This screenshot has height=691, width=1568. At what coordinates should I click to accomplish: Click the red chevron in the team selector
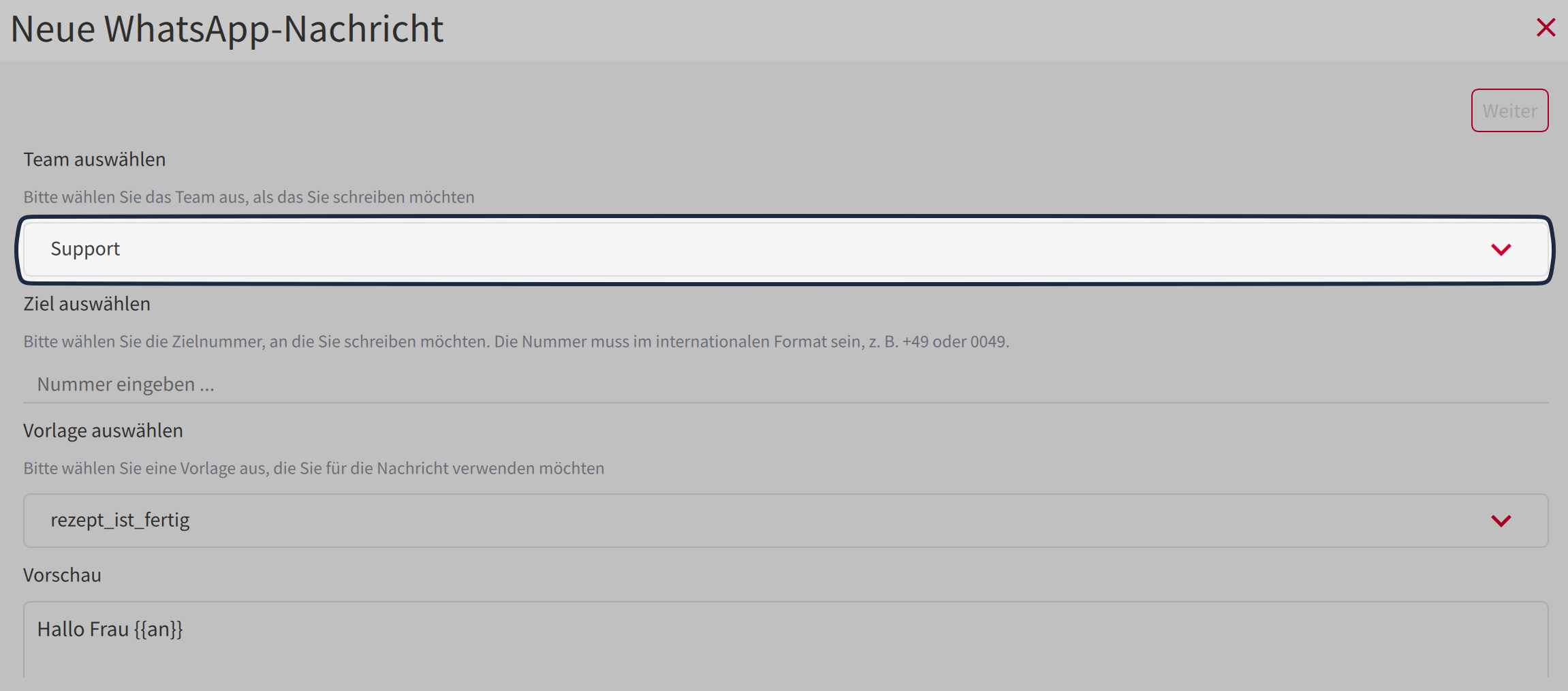click(x=1501, y=249)
